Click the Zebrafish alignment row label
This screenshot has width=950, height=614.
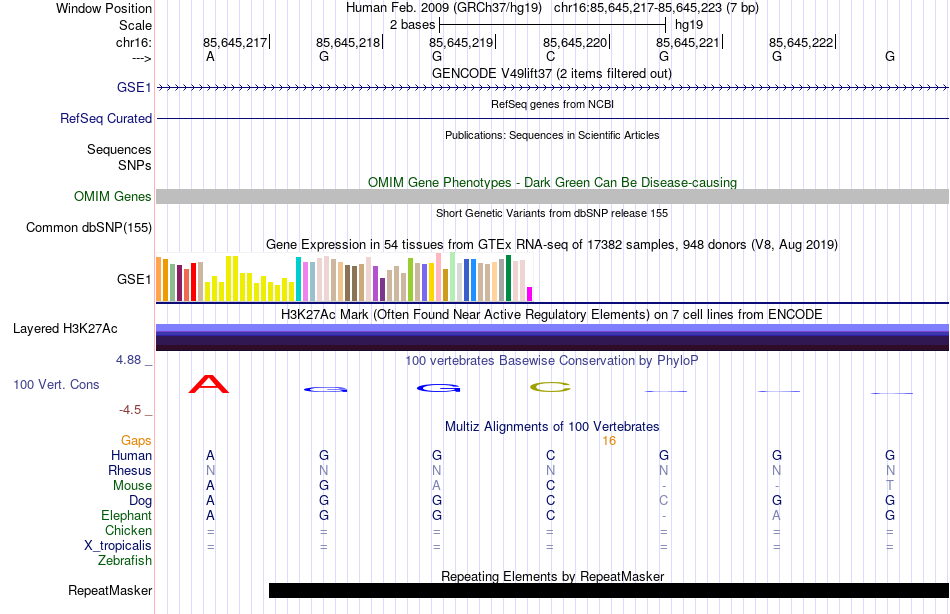pos(125,560)
